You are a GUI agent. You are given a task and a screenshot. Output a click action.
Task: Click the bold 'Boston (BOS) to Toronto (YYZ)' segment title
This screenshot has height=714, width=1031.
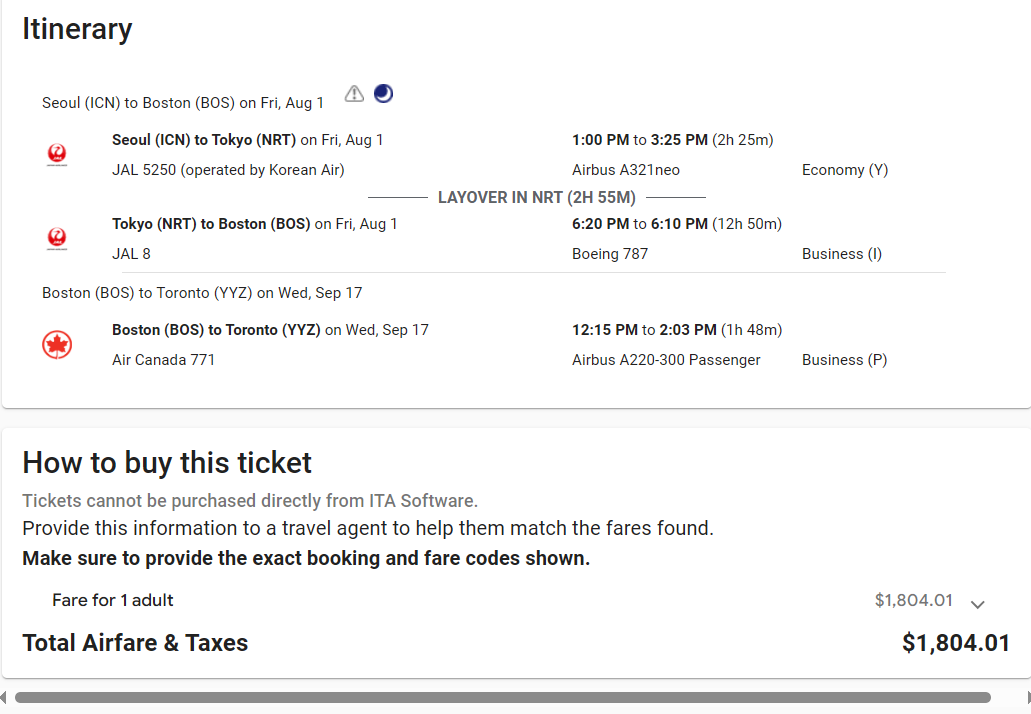pyautogui.click(x=216, y=329)
